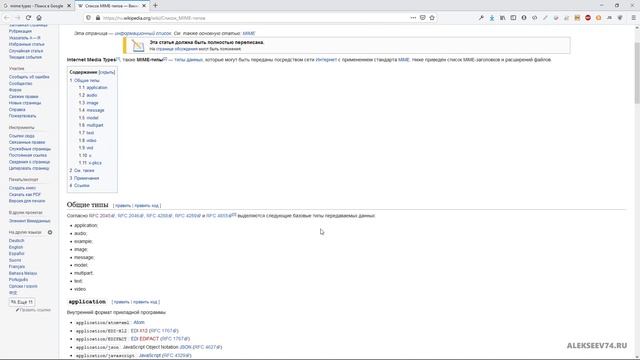Screen dimensions: 640x360
Task: Reload the page with the refresh icon
Action: pyautogui.click(x=28, y=18)
